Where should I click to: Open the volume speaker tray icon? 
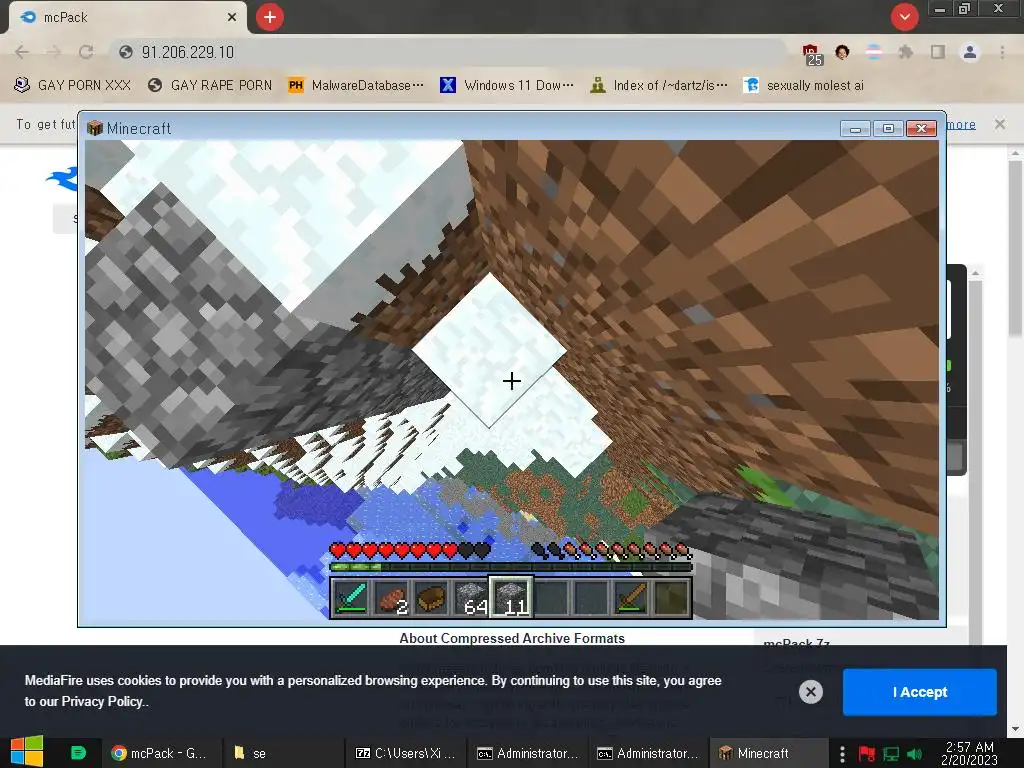click(x=915, y=754)
